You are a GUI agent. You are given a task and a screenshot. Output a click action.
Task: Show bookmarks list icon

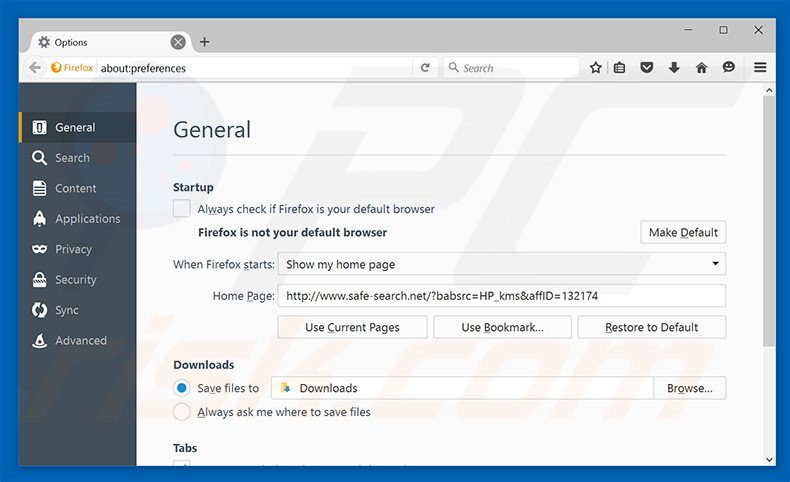(x=620, y=67)
